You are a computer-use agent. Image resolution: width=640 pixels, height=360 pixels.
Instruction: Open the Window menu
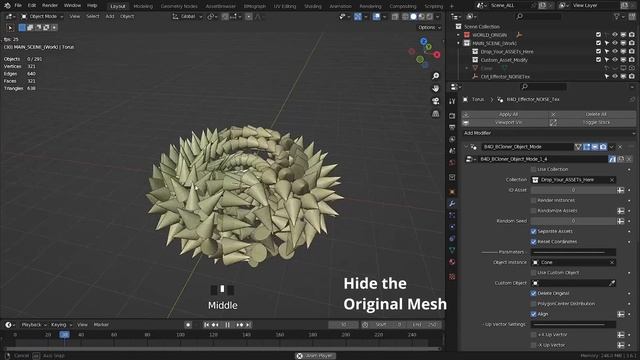72,6
